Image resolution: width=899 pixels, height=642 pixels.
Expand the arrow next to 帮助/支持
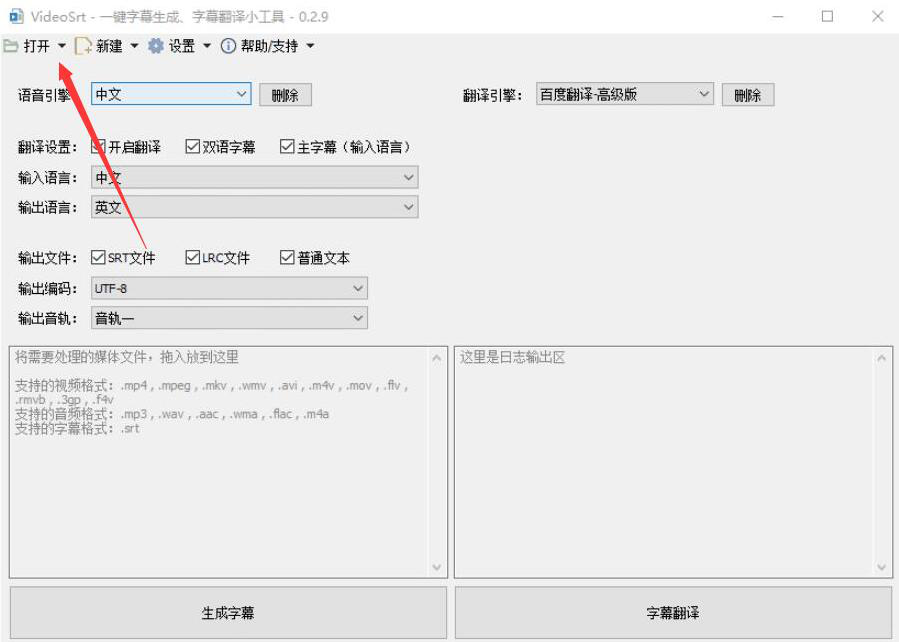click(310, 46)
